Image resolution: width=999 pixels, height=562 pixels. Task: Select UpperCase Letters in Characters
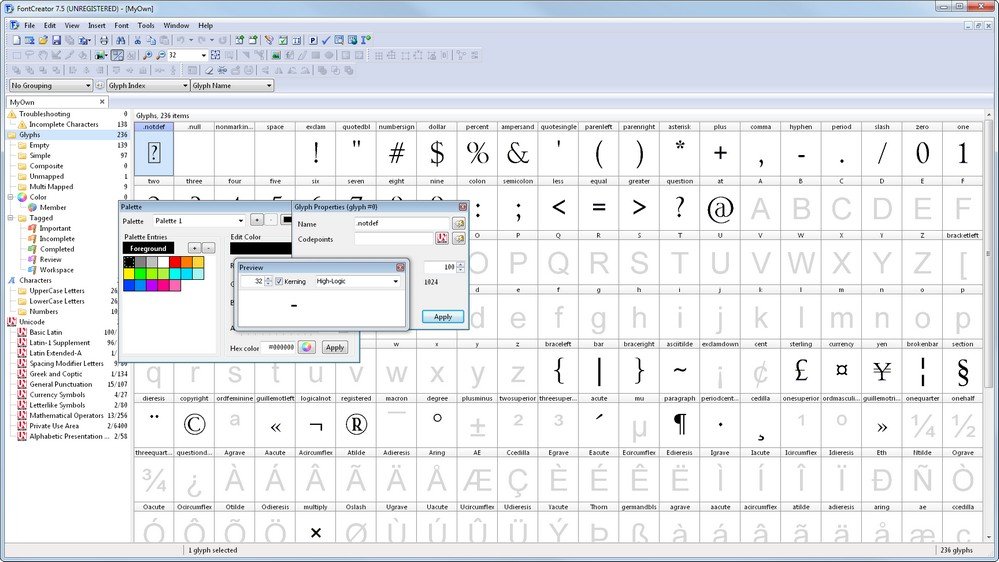coord(57,291)
